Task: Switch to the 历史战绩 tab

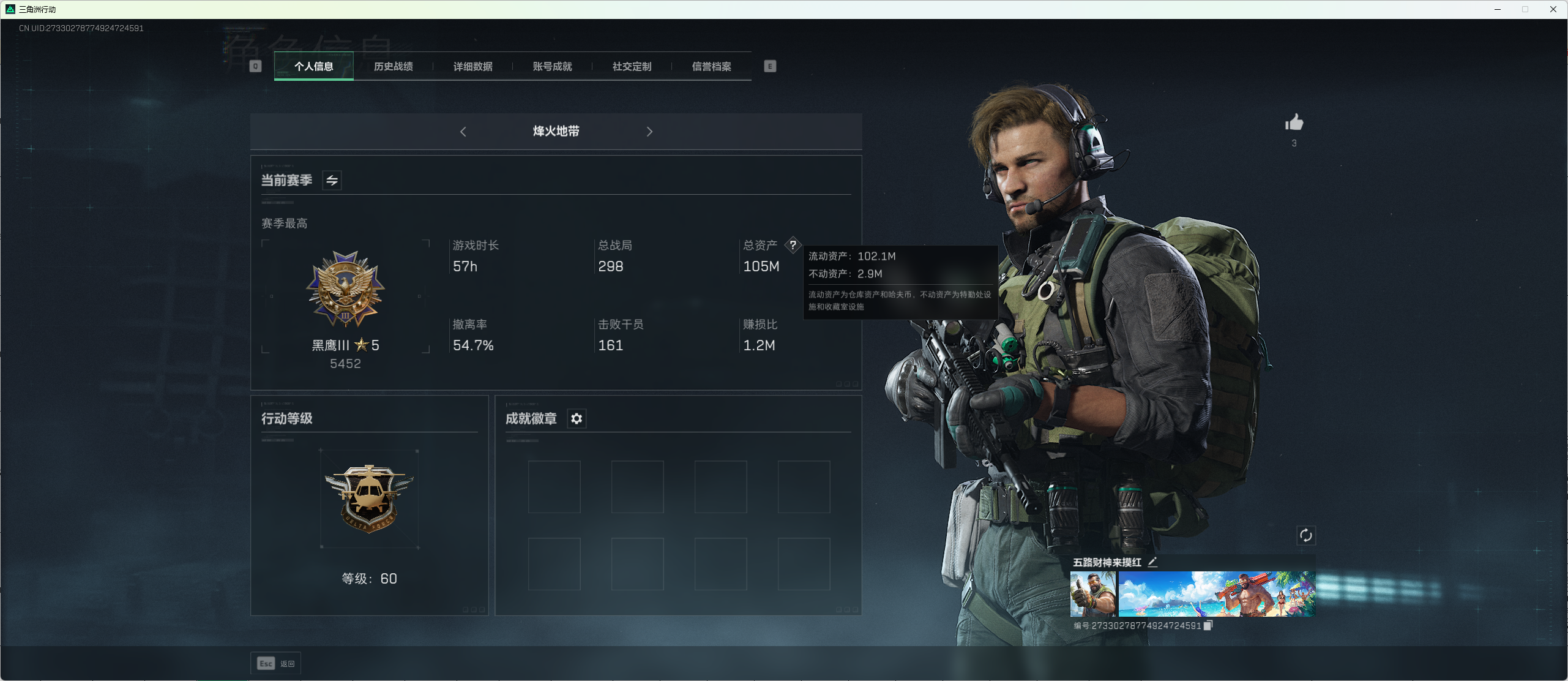Action: click(394, 67)
